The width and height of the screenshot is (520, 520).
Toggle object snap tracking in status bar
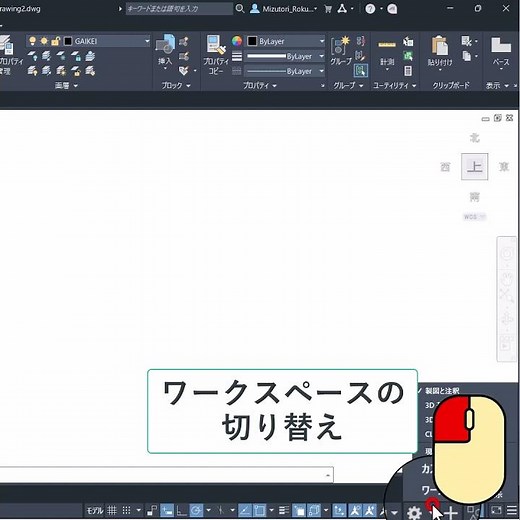coord(245,510)
